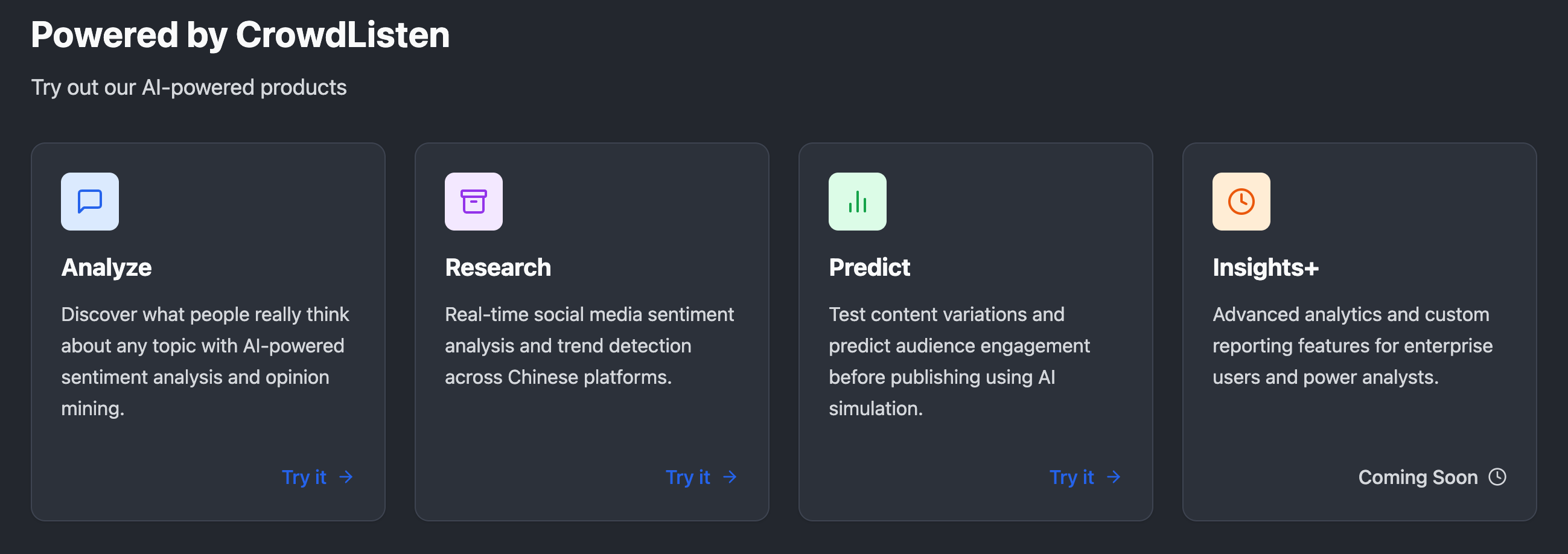This screenshot has width=1568, height=554.
Task: Open the Analyze product via Try it
Action: click(304, 478)
